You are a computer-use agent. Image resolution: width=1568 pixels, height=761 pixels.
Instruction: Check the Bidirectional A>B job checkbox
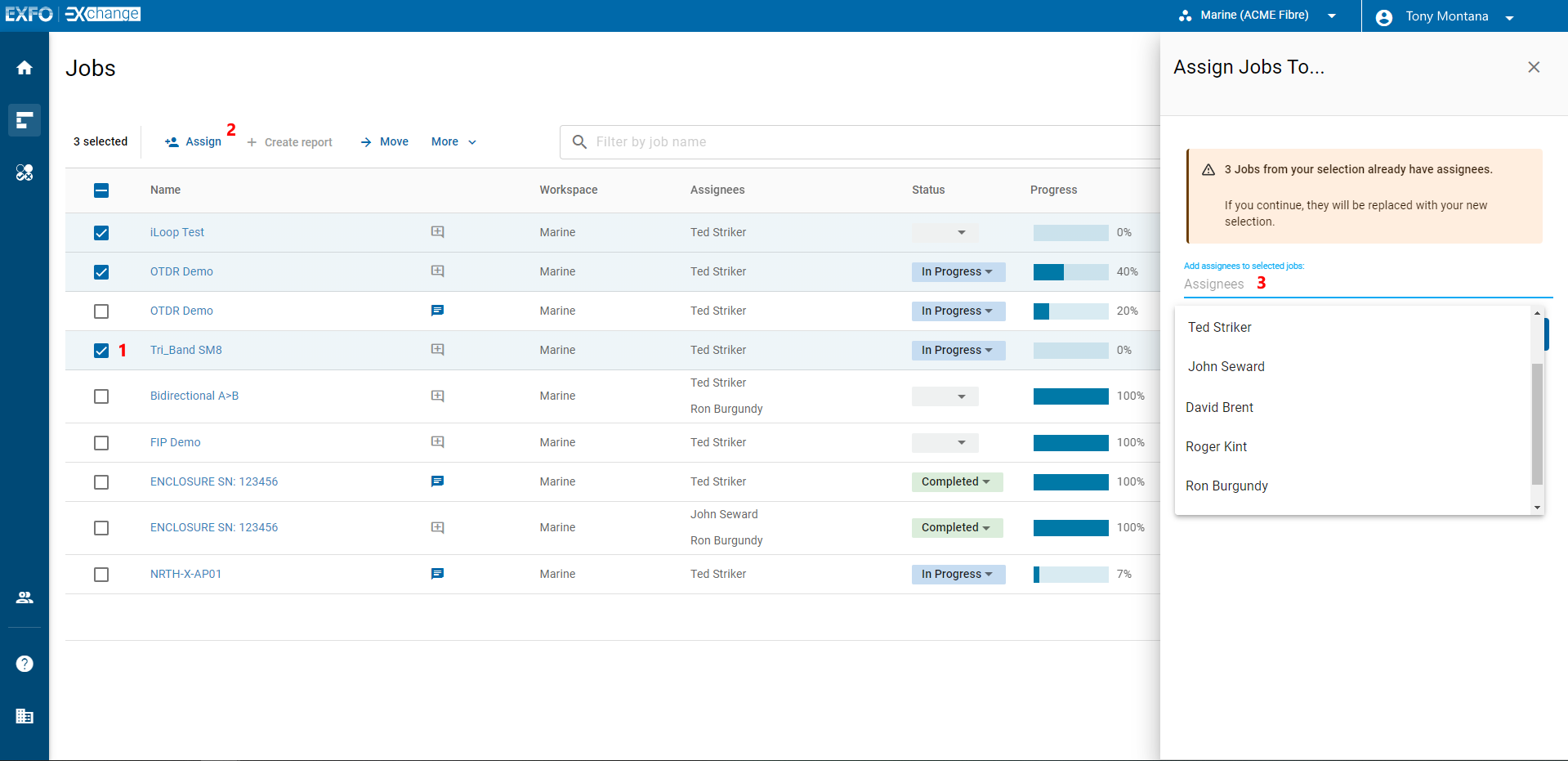click(101, 396)
